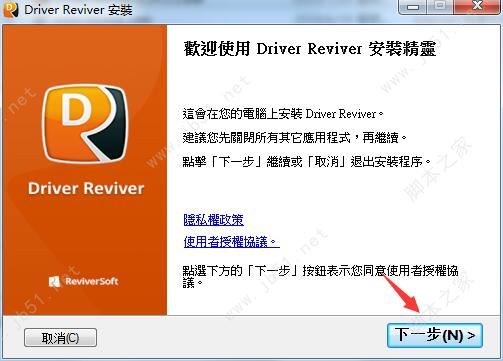Image resolution: width=503 pixels, height=361 pixels.
Task: Proceed with the 下一步(N) > button
Action: 435,335
